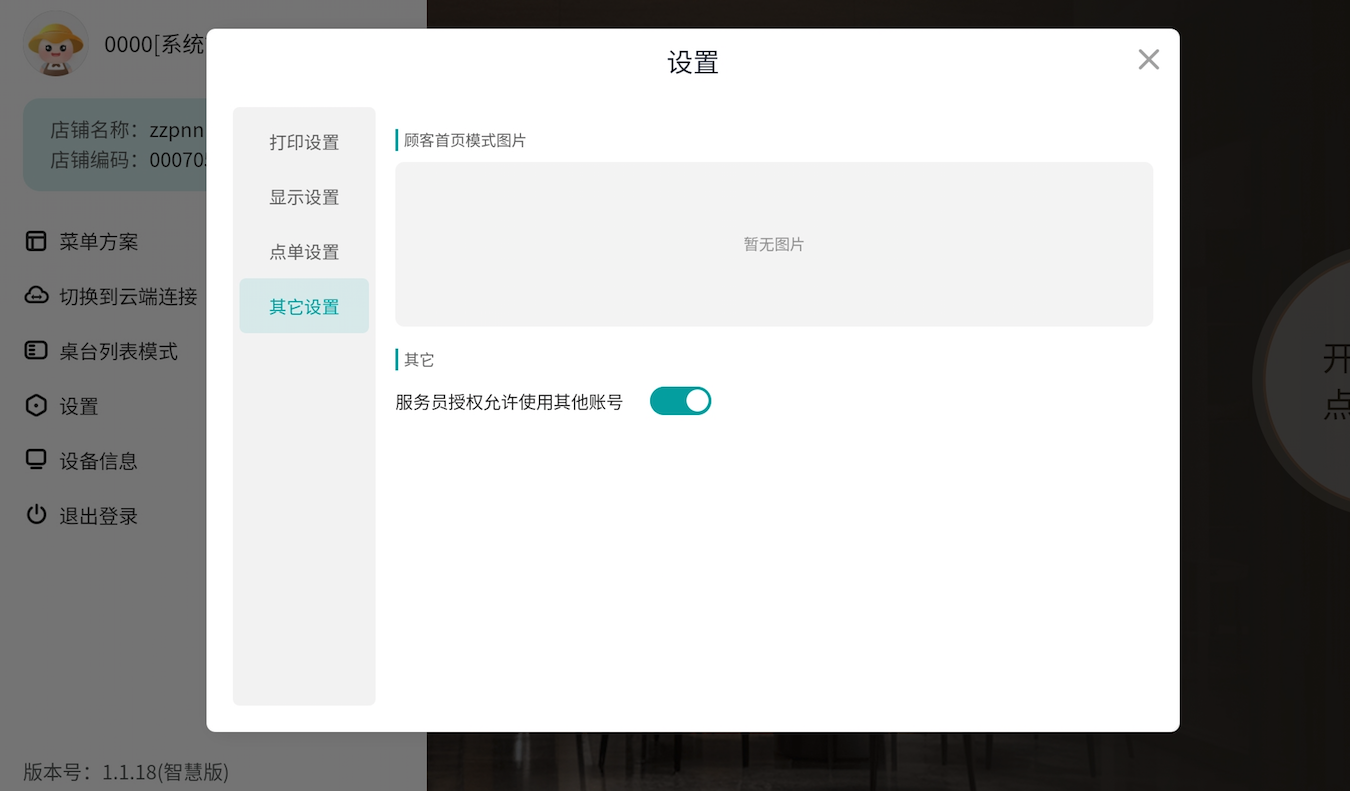Open 菜单方案 using its grid icon
1350x791 pixels.
[37, 241]
